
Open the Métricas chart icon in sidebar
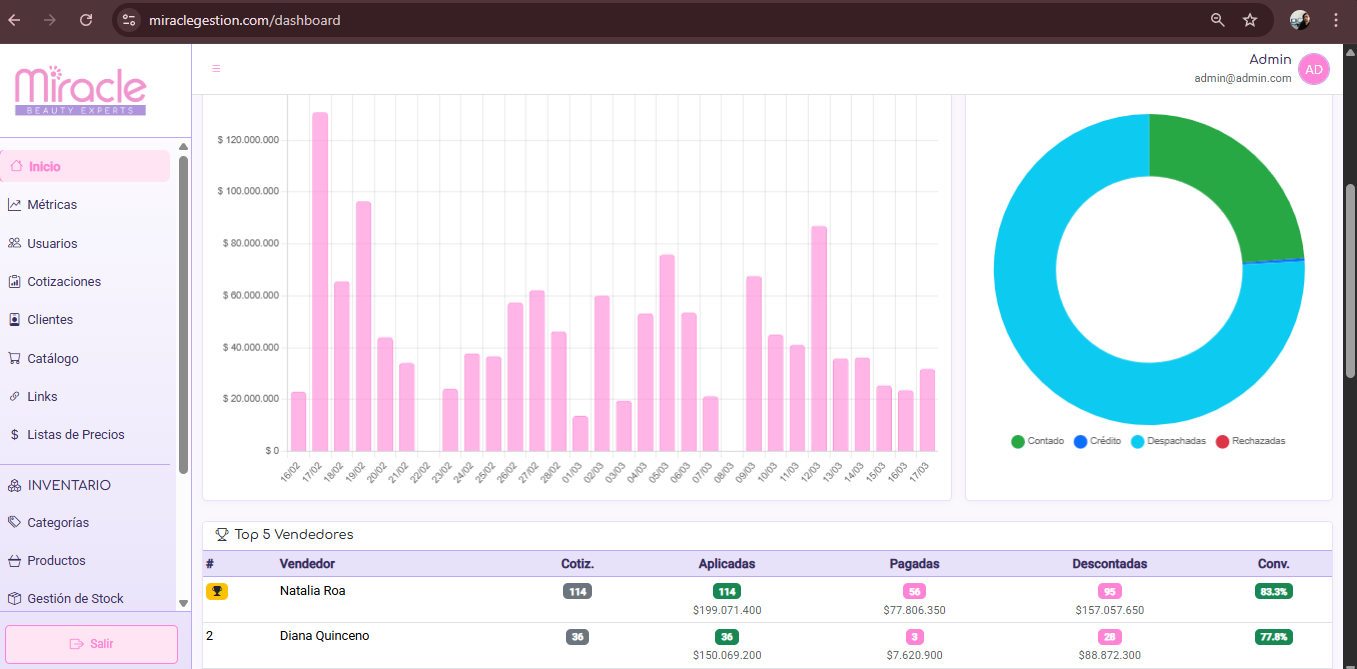15,205
